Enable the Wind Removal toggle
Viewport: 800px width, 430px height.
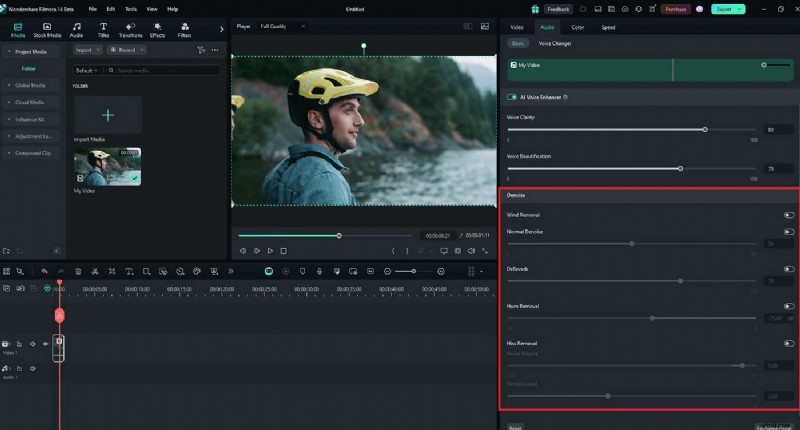(x=789, y=215)
